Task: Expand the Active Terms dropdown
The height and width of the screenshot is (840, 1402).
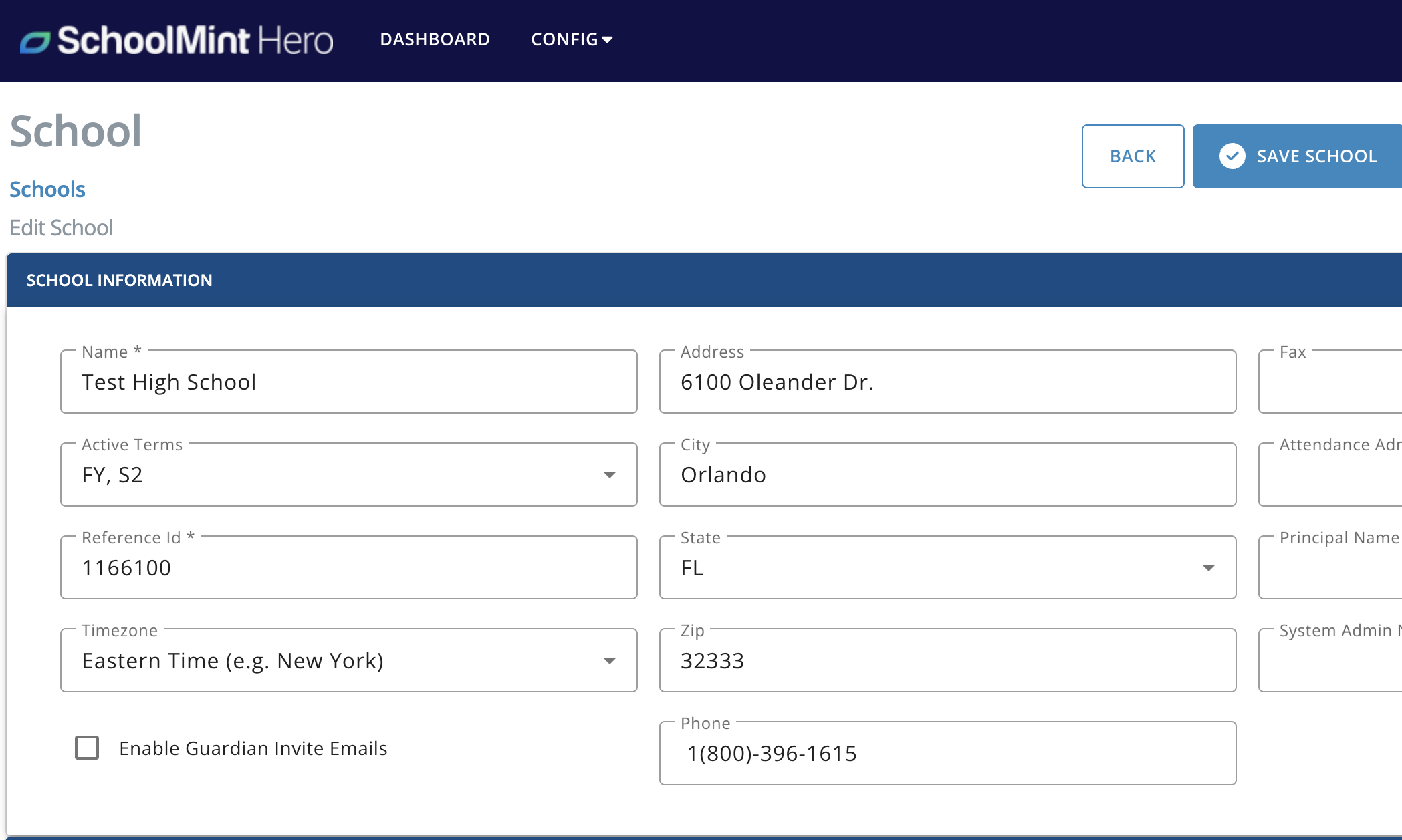Action: click(x=609, y=475)
